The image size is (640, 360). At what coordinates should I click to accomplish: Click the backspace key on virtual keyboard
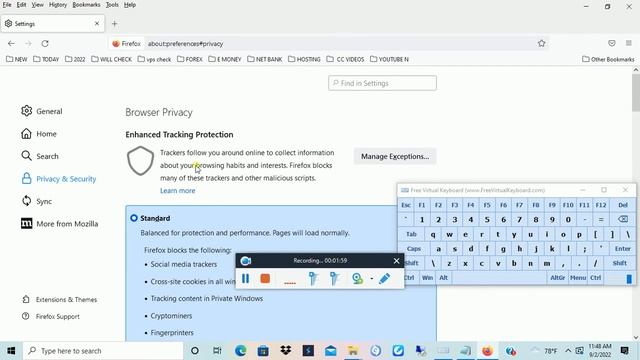click(623, 219)
